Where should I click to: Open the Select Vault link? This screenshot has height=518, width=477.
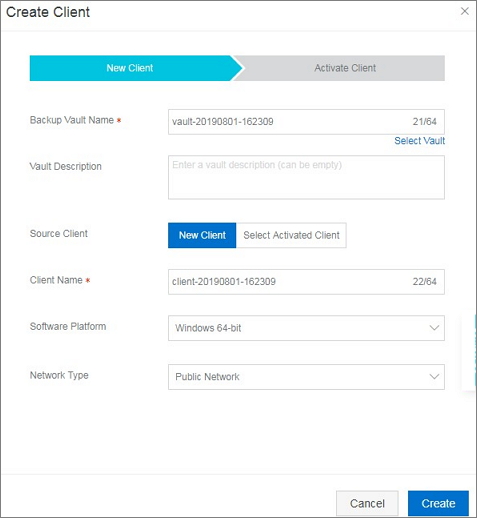(x=420, y=141)
